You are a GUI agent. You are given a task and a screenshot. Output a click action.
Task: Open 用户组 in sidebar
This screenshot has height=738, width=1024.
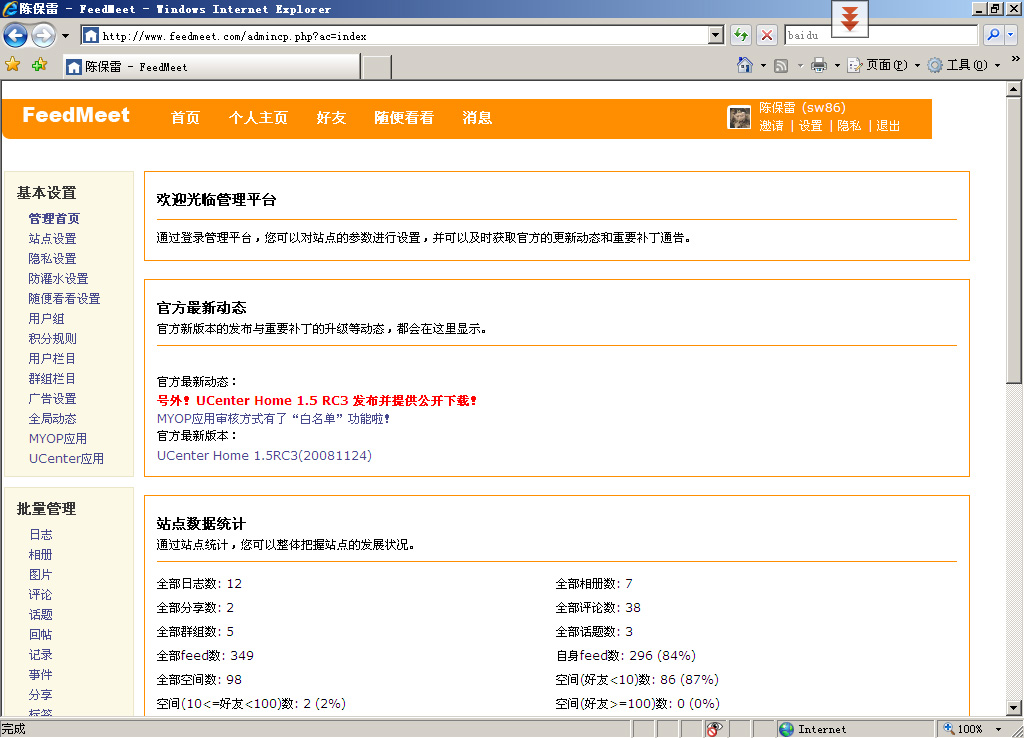[x=46, y=319]
